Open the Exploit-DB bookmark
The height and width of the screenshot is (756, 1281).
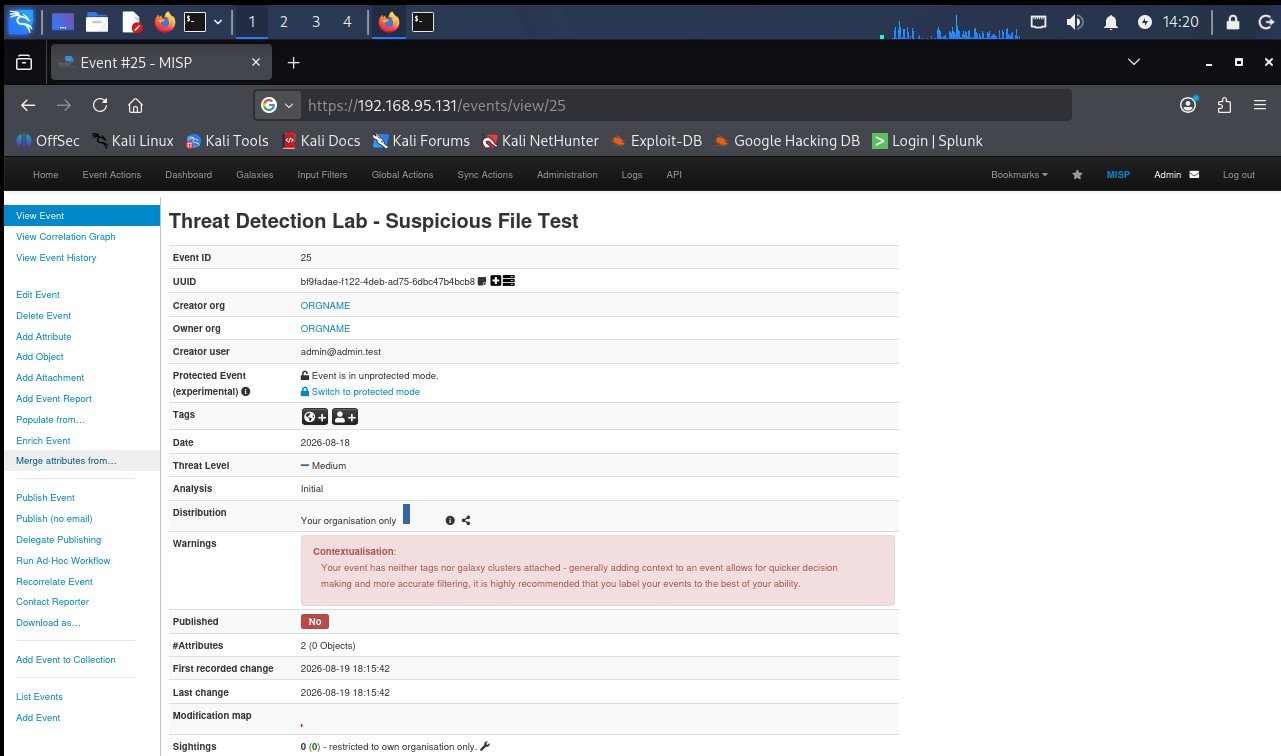coord(656,141)
